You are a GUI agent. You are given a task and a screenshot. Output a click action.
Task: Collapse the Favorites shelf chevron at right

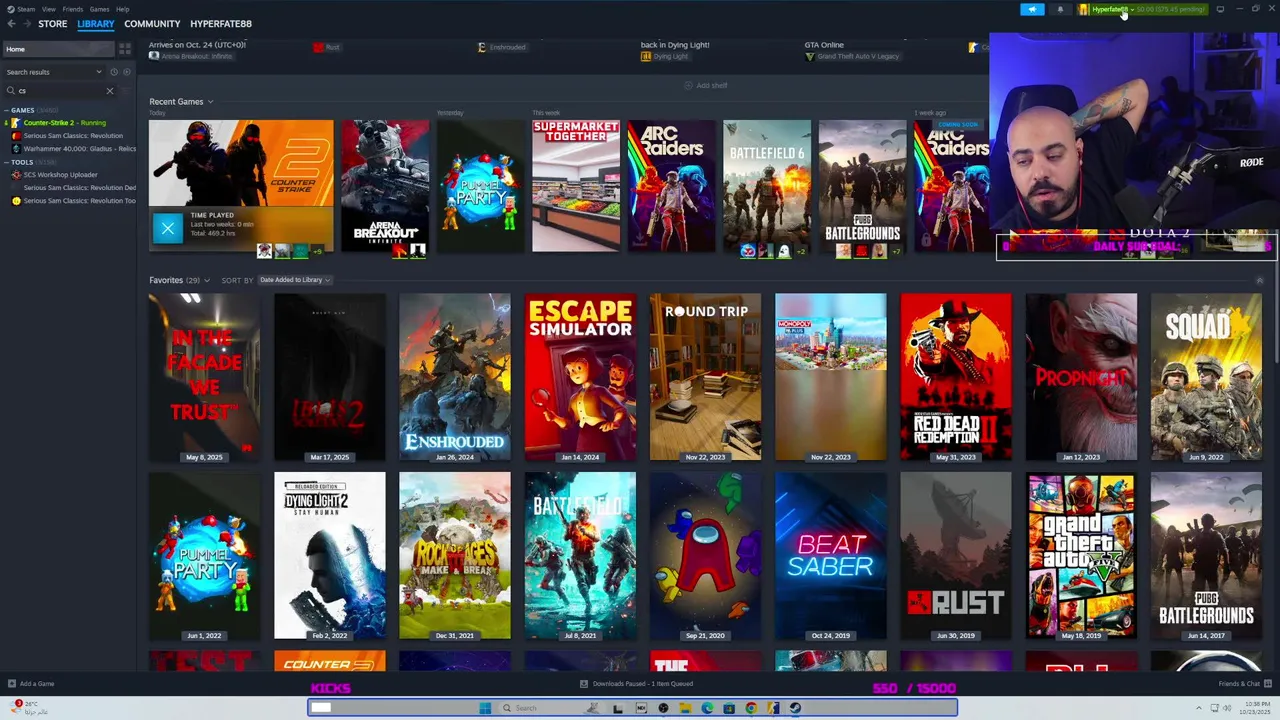point(1259,280)
